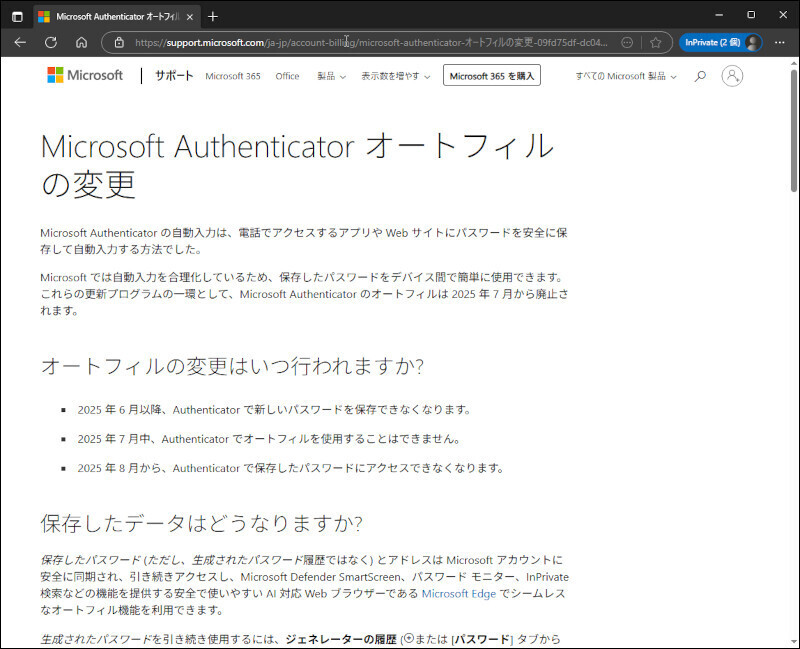Go back with the browser back arrow
The width and height of the screenshot is (800, 649).
pyautogui.click(x=20, y=42)
